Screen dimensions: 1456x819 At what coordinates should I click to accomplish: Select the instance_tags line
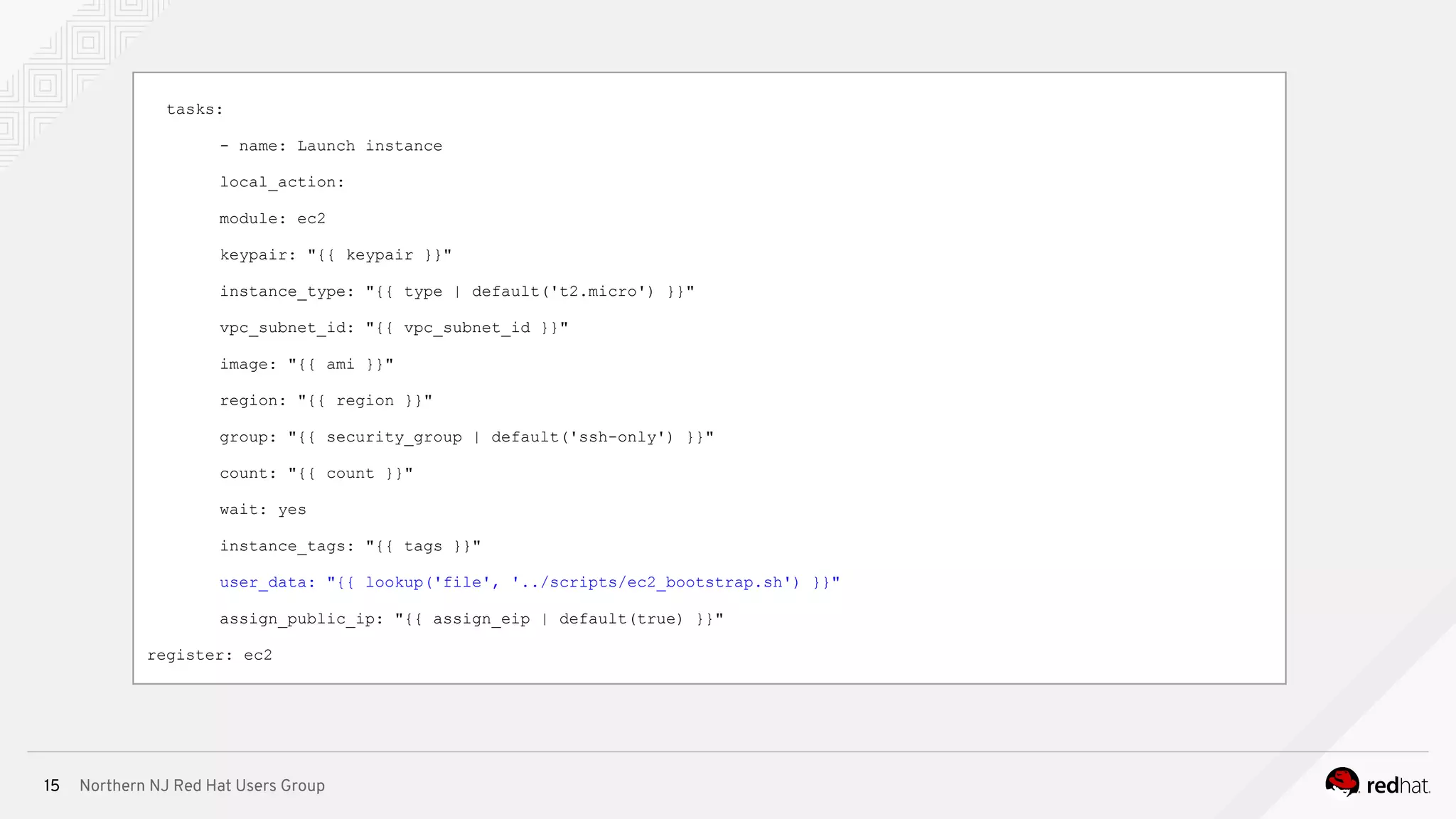[350, 546]
